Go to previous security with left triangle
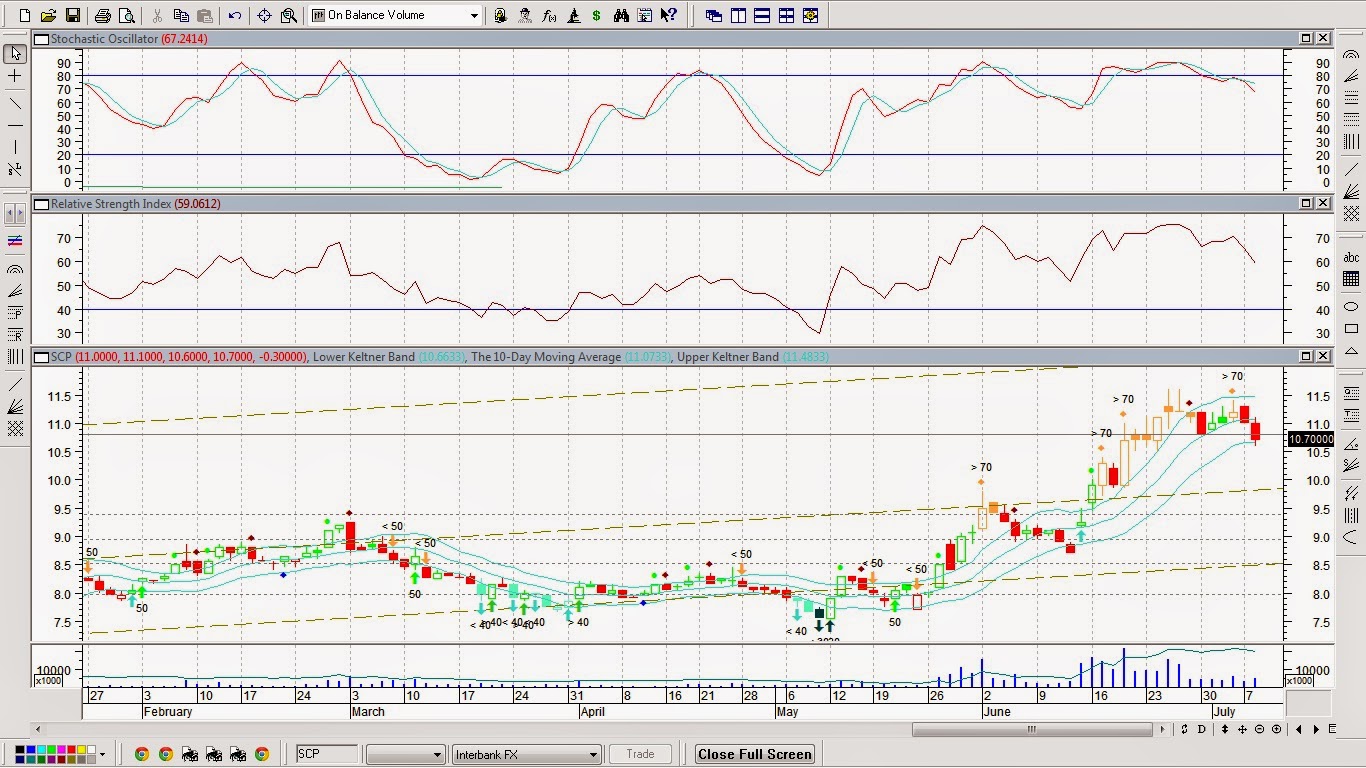 click(x=1299, y=729)
